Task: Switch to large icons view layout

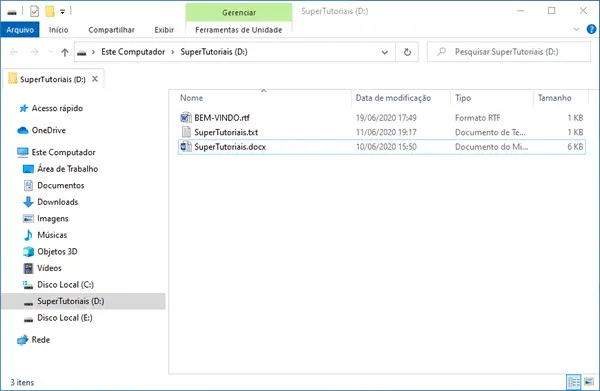Action: click(x=589, y=381)
